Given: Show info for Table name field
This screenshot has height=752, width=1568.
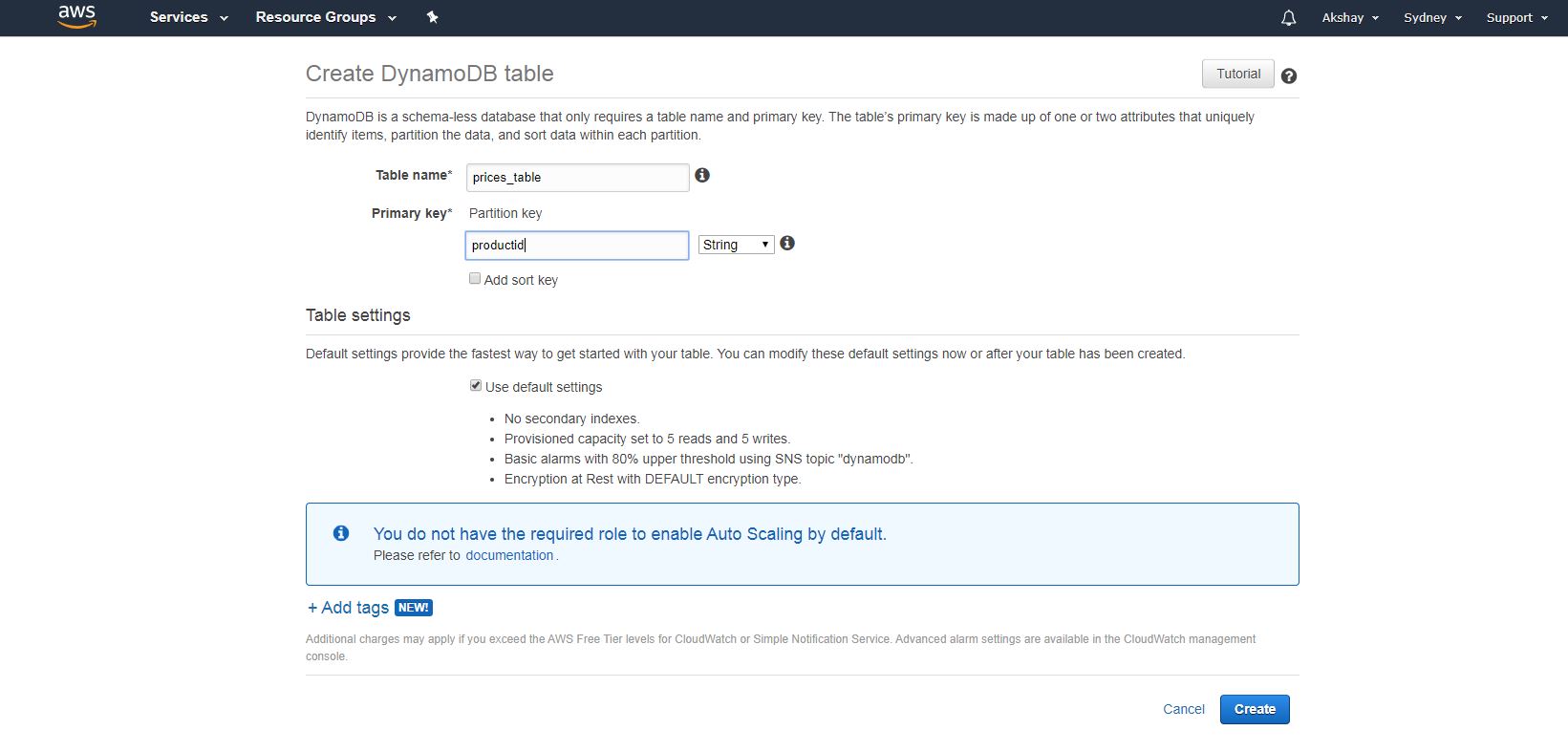Looking at the screenshot, I should 702,175.
